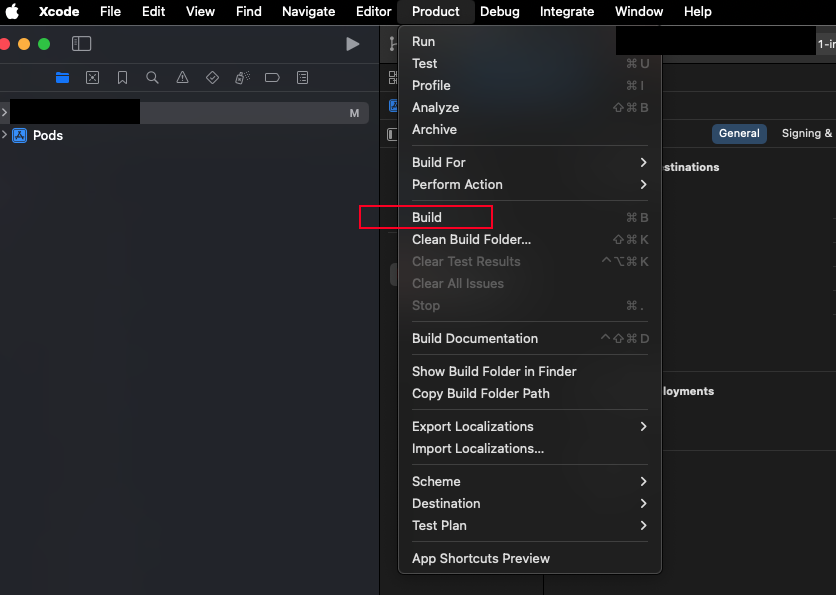
Task: Open the Debug menu
Action: (500, 11)
